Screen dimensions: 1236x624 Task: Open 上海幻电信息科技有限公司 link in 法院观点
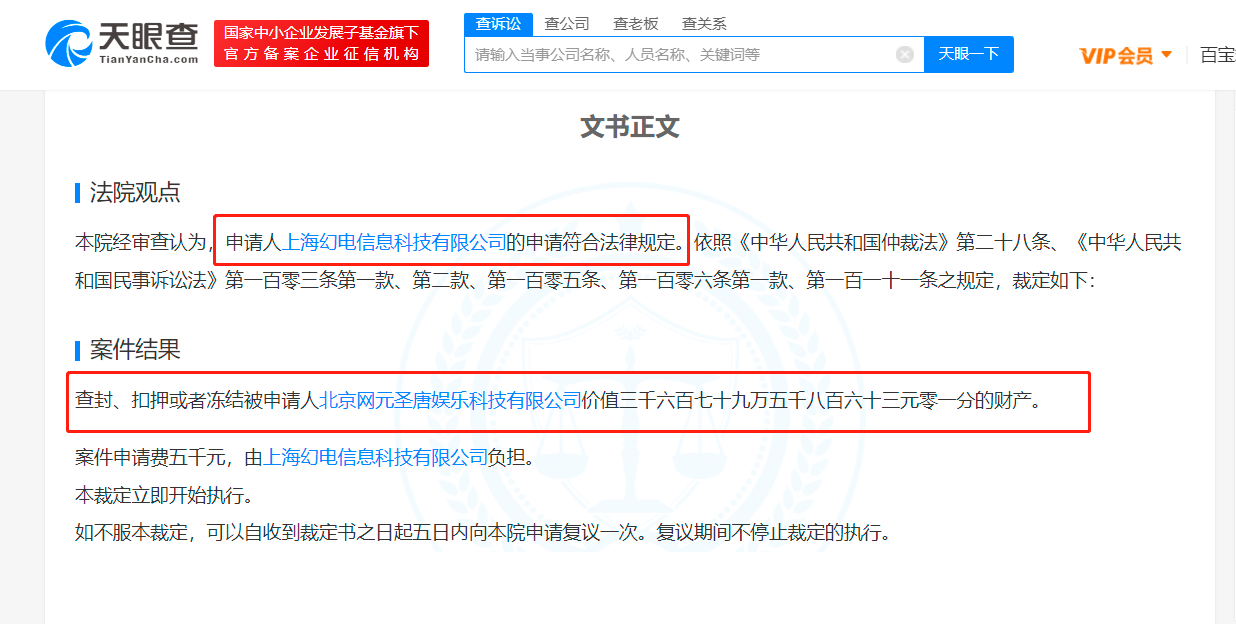pos(395,241)
